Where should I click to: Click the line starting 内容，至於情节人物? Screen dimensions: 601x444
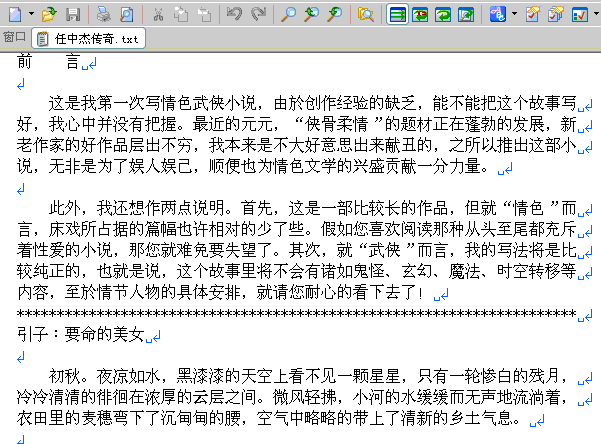221,293
